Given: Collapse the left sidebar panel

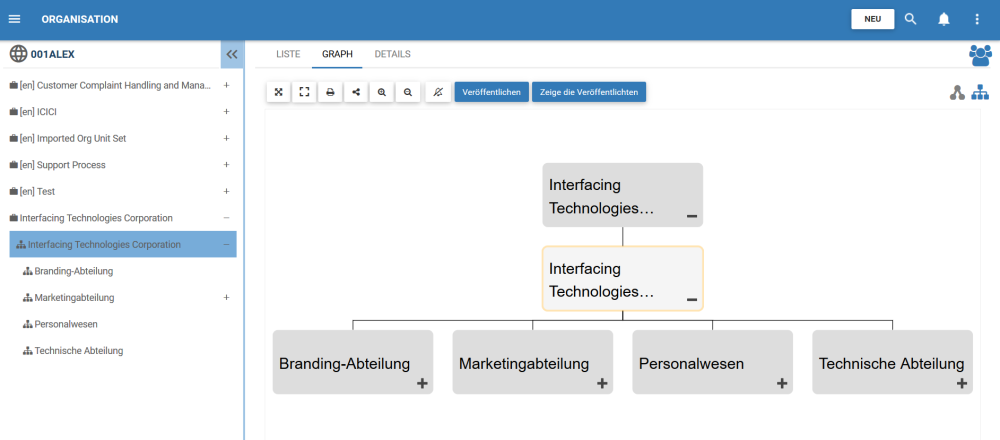Looking at the screenshot, I should [232, 55].
